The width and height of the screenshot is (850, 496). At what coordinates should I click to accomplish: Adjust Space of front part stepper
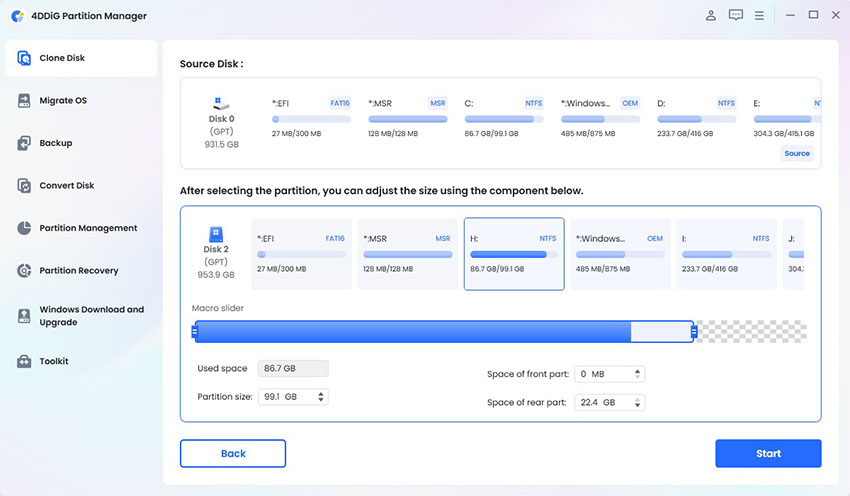pos(638,374)
